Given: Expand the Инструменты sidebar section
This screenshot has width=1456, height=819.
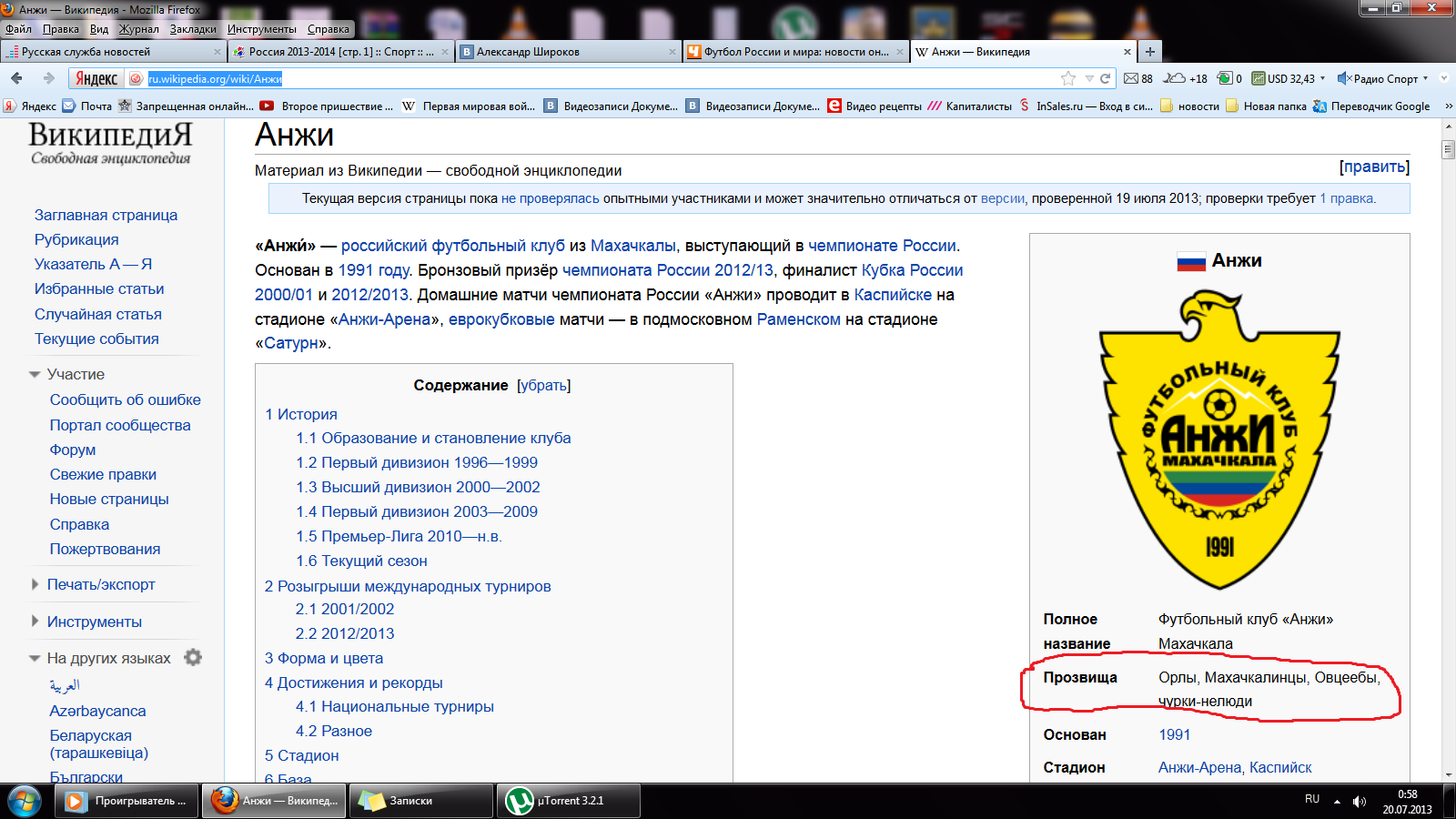Looking at the screenshot, I should 35,622.
